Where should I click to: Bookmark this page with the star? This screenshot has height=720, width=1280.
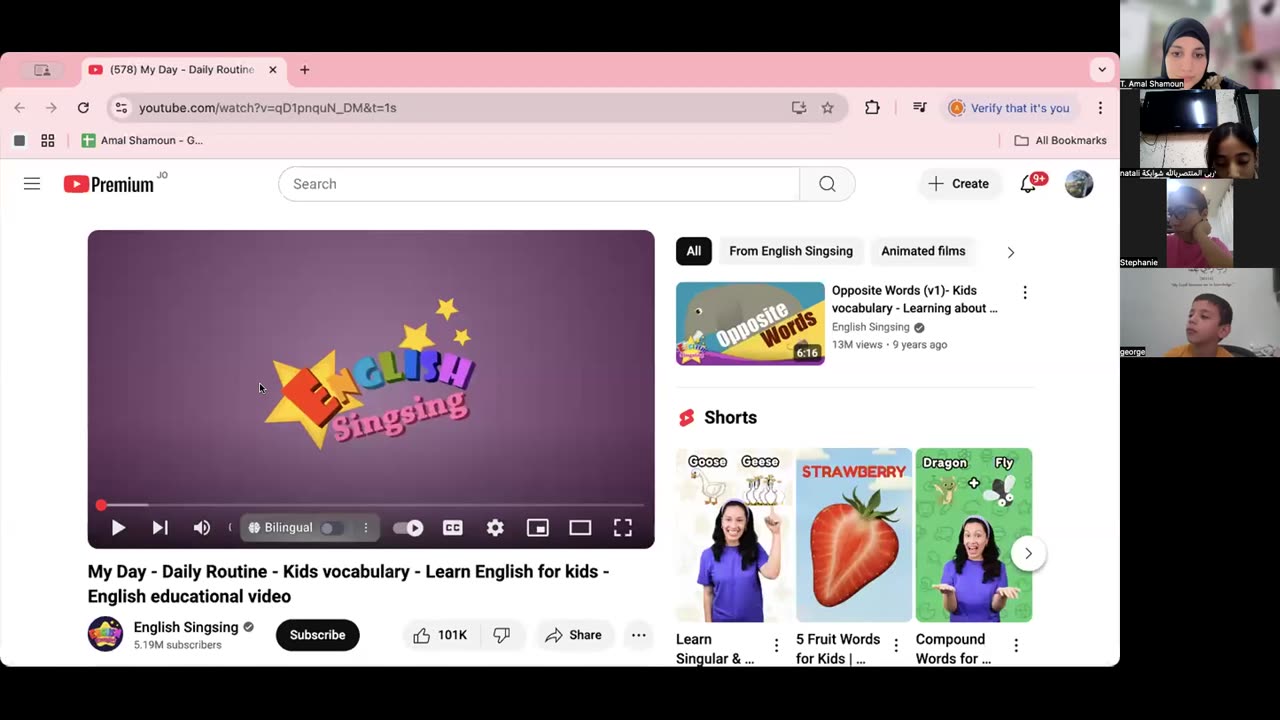(x=828, y=108)
